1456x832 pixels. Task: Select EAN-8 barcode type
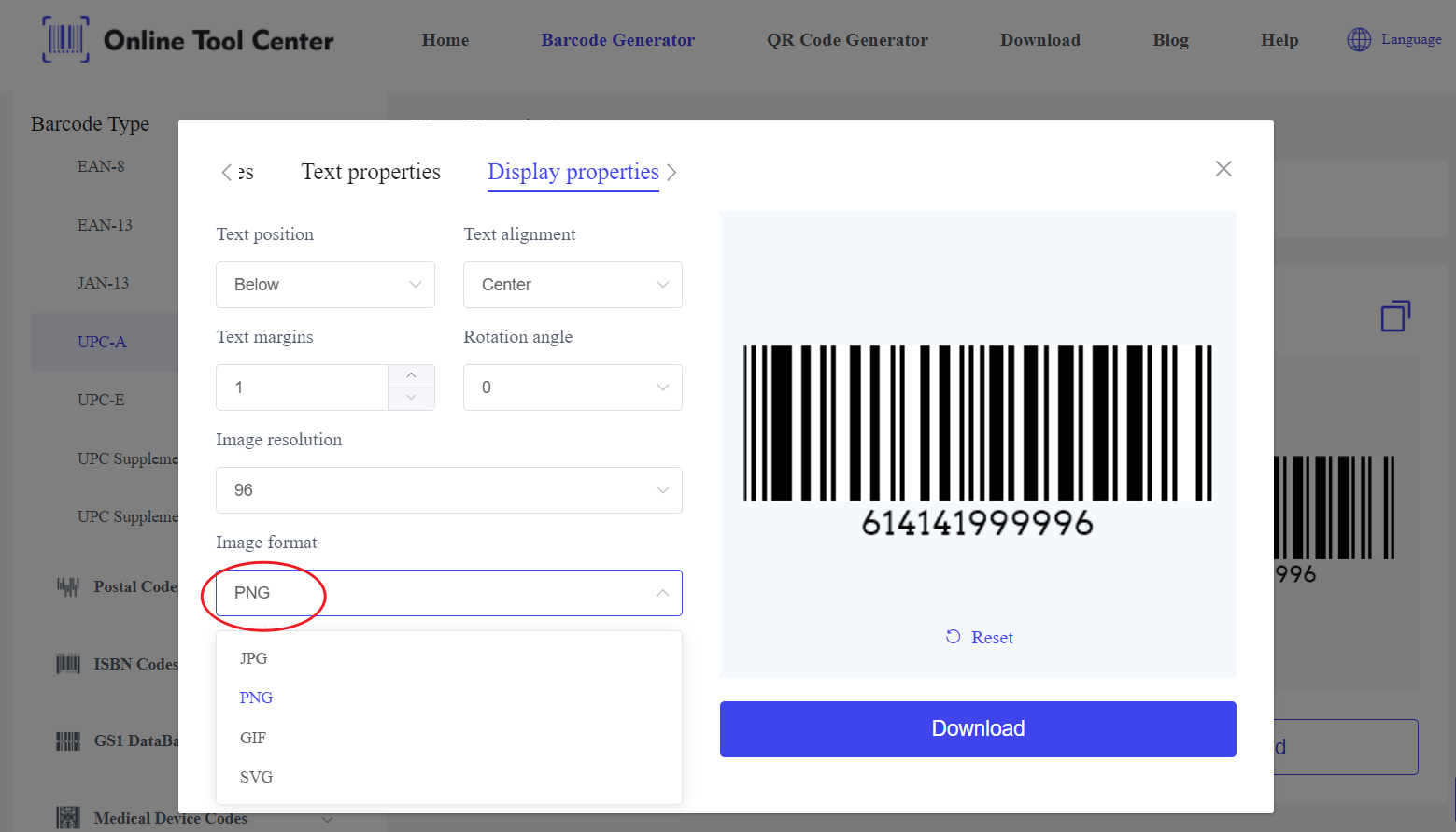101,166
